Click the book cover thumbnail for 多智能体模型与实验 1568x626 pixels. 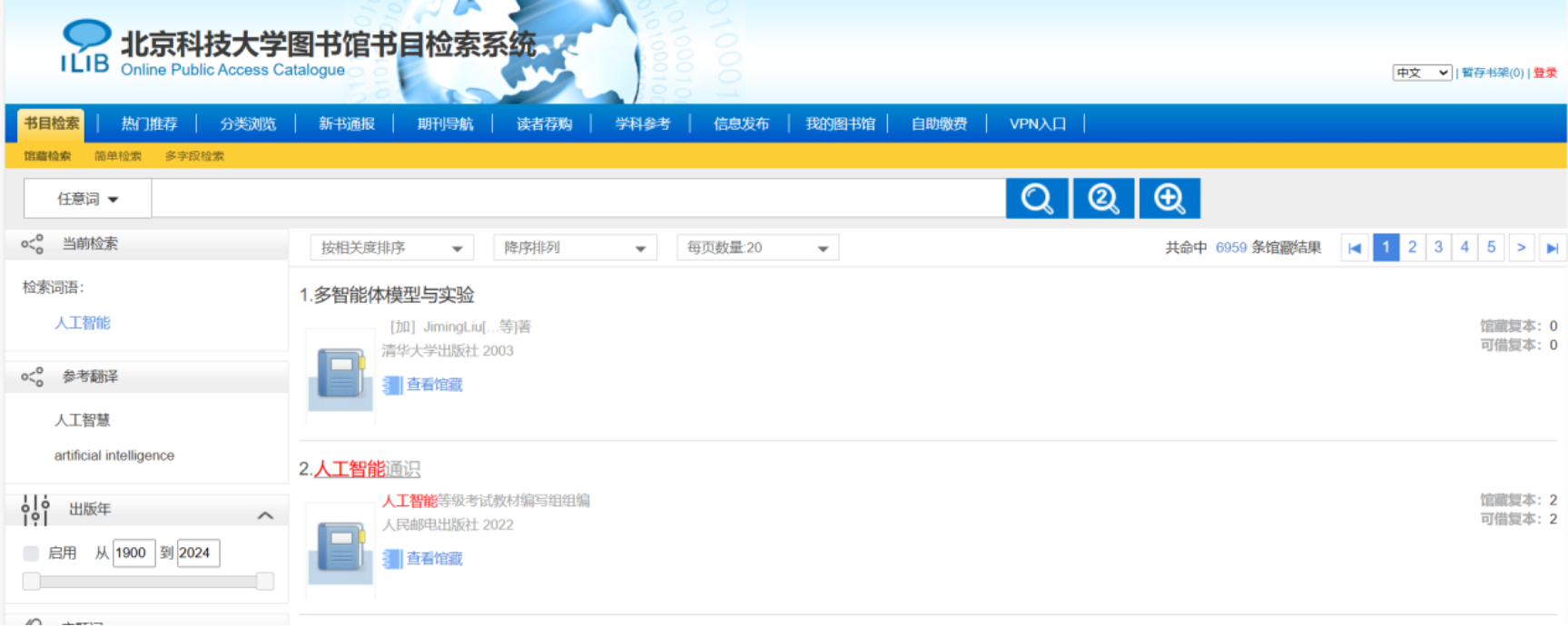(x=340, y=376)
